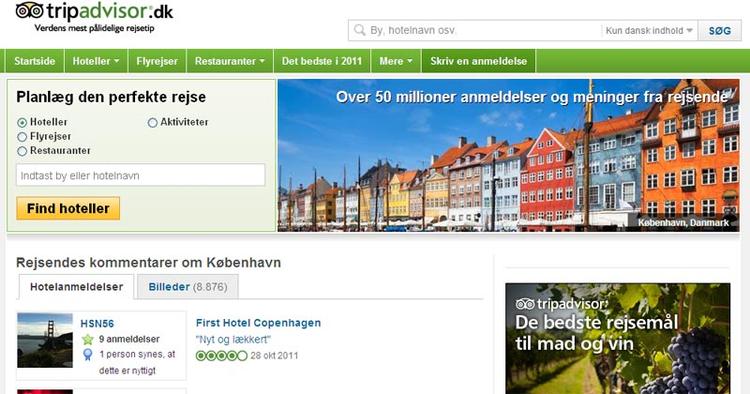
Task: Click the SØG search button
Action: (x=720, y=31)
